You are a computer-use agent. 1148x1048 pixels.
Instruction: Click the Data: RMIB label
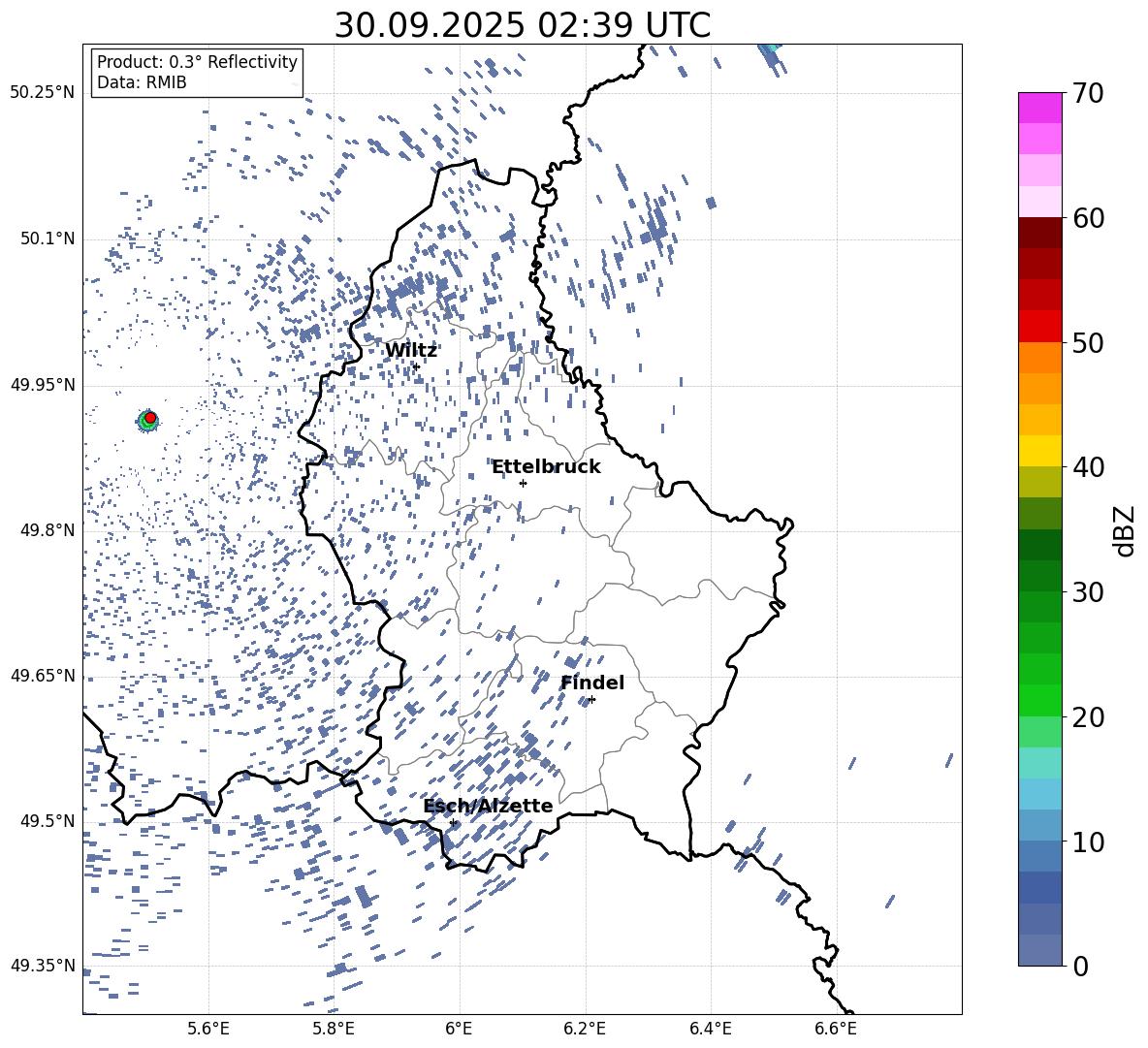tap(142, 83)
